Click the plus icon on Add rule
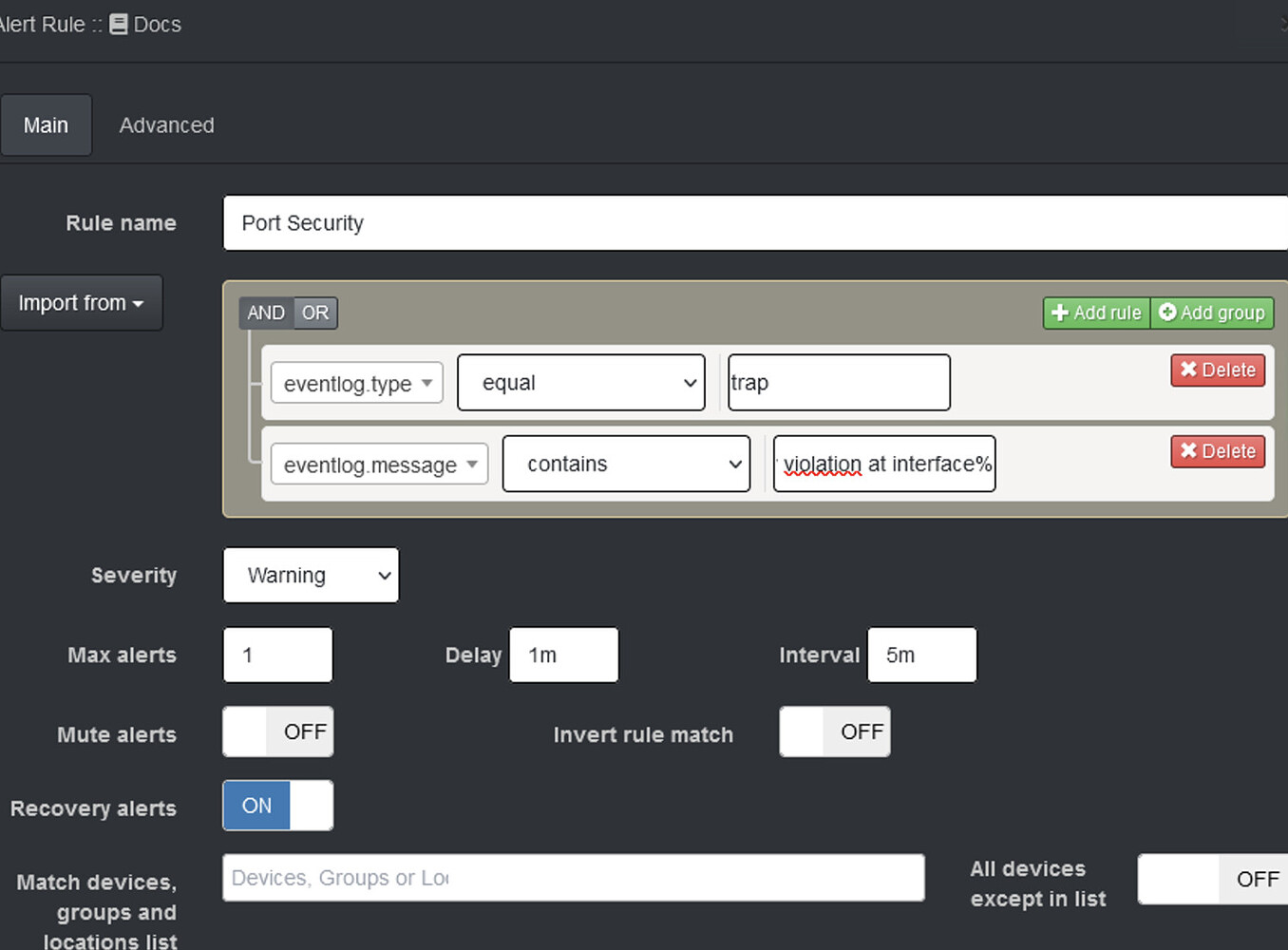The image size is (1288, 950). coord(1061,313)
